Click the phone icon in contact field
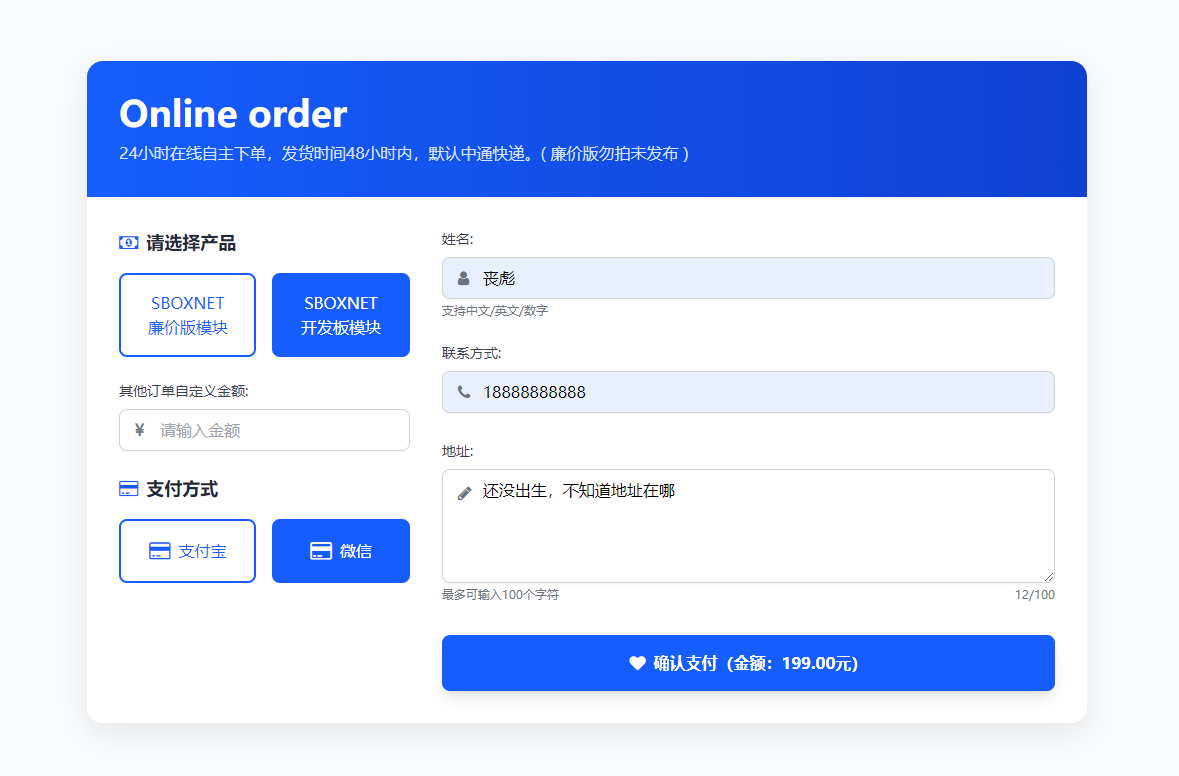Viewport: 1179px width, 776px height. 464,392
